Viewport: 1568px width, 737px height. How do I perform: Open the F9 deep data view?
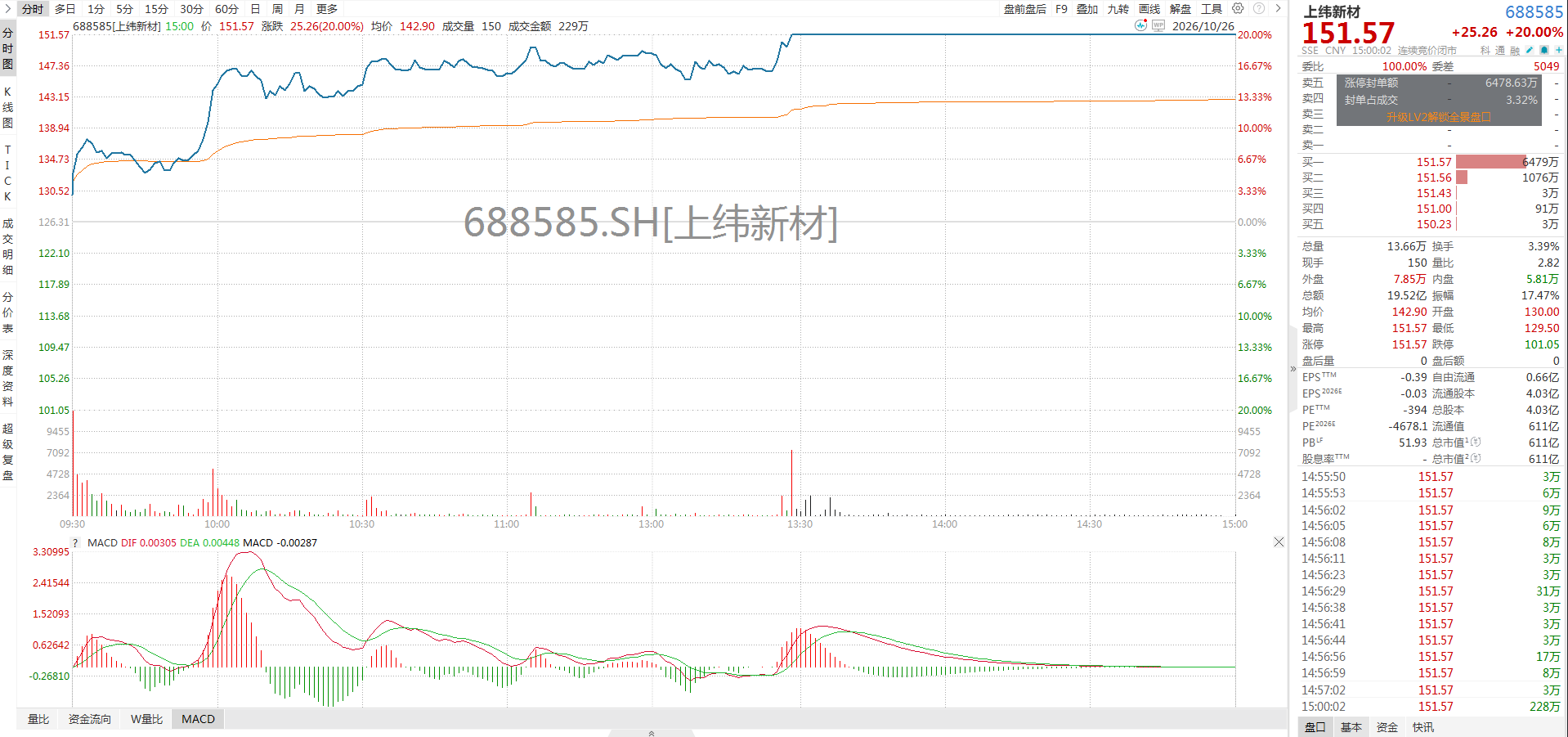(x=1061, y=9)
